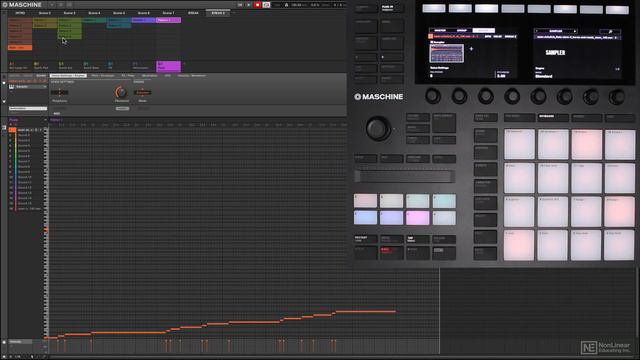Image resolution: width=640 pixels, height=360 pixels.
Task: Click the restart transport button in the header
Action: coord(240,5)
